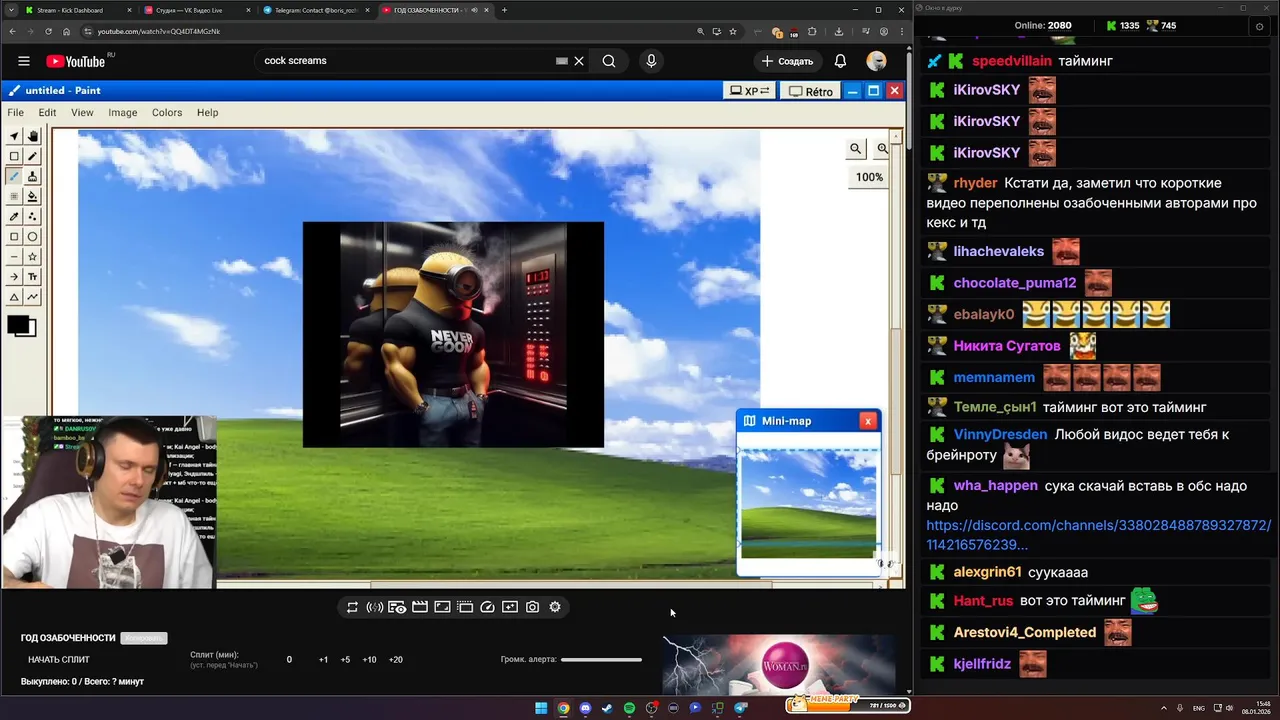Viewport: 1280px width, 720px height.
Task: Select the ellipse shape tool
Action: point(32,237)
